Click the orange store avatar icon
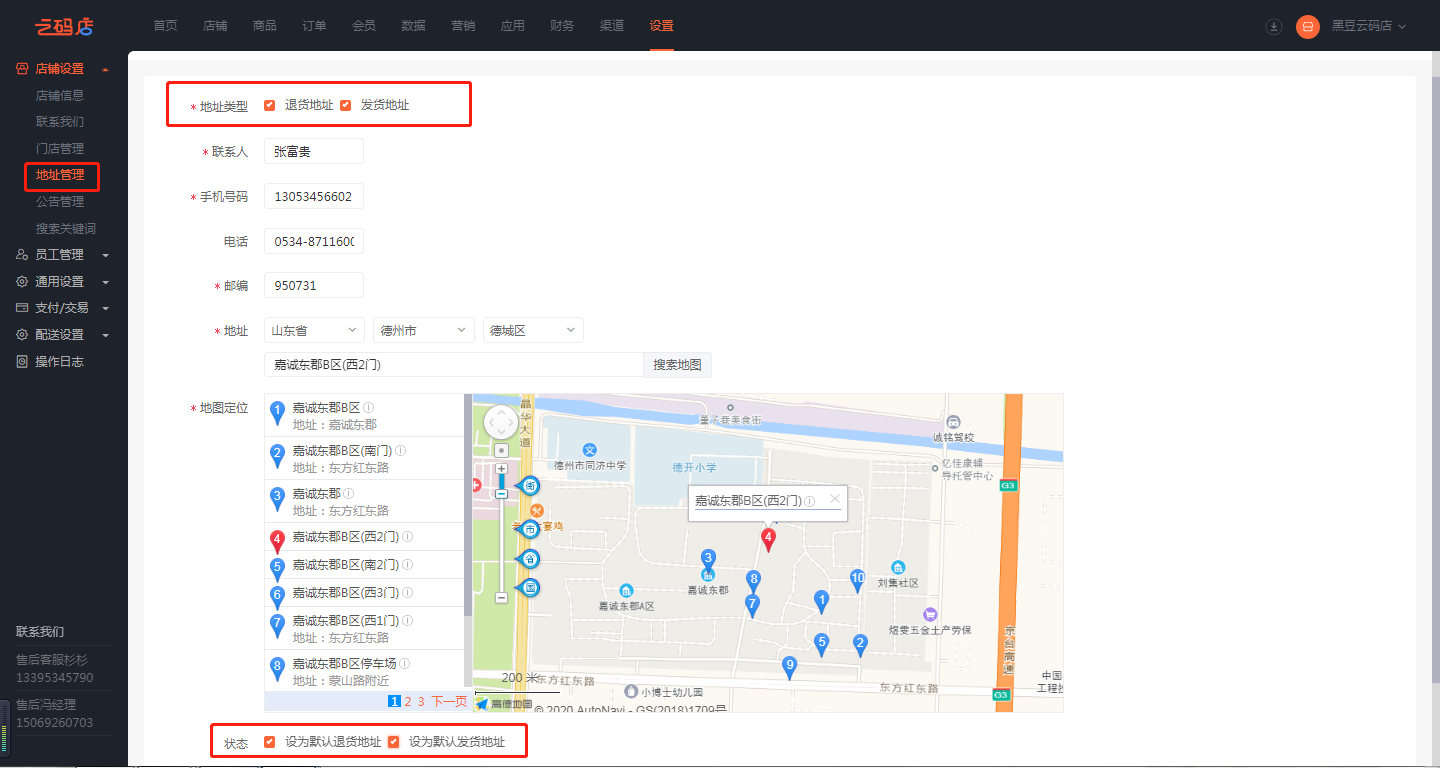 (x=1307, y=27)
